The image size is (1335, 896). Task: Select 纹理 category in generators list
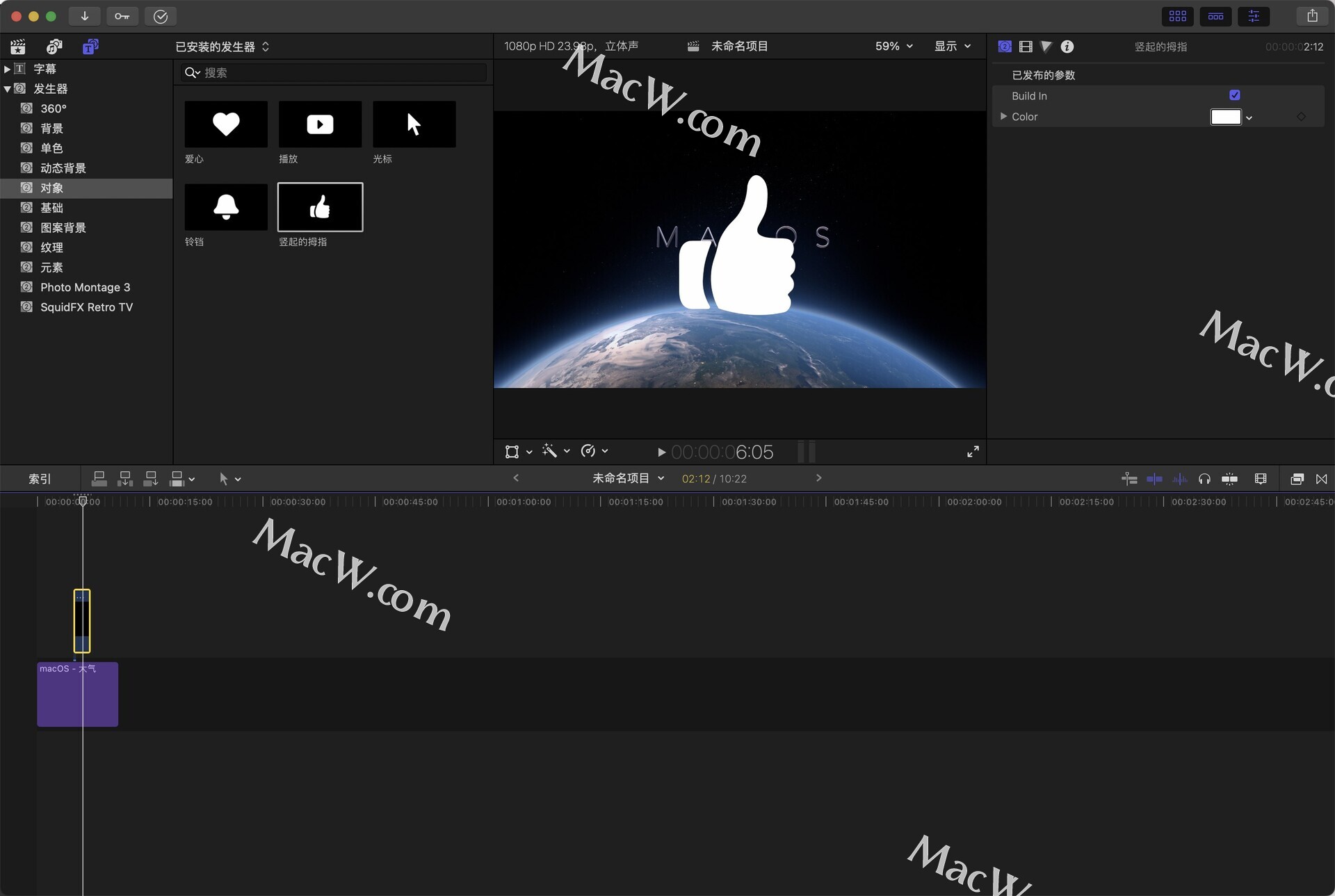tap(51, 247)
